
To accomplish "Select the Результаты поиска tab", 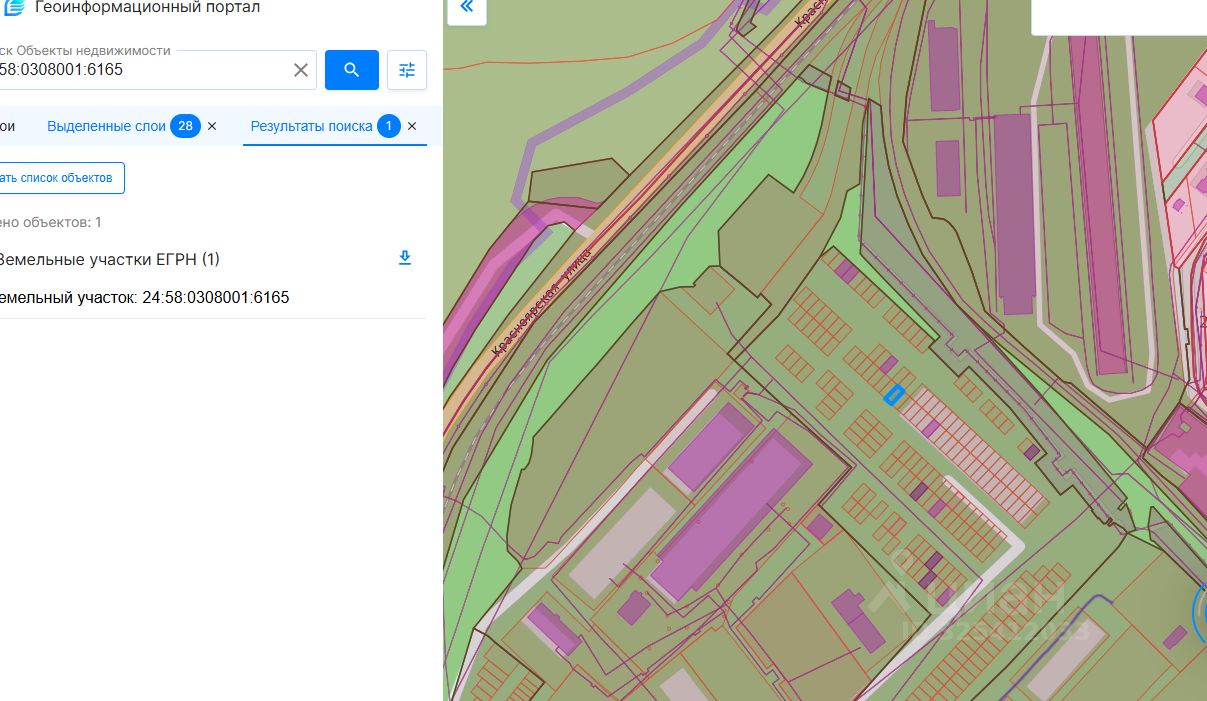I will click(x=311, y=127).
